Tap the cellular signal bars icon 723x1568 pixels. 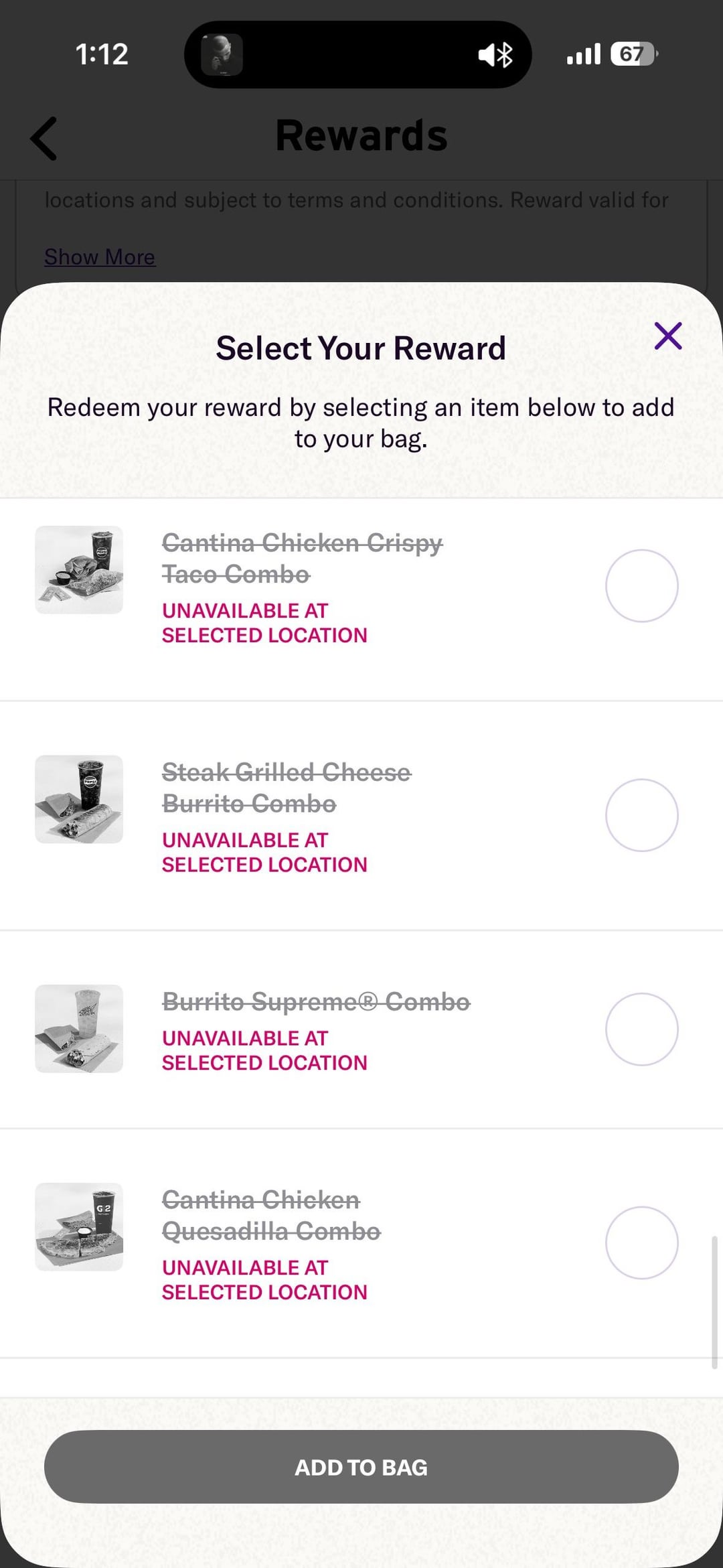tap(583, 54)
